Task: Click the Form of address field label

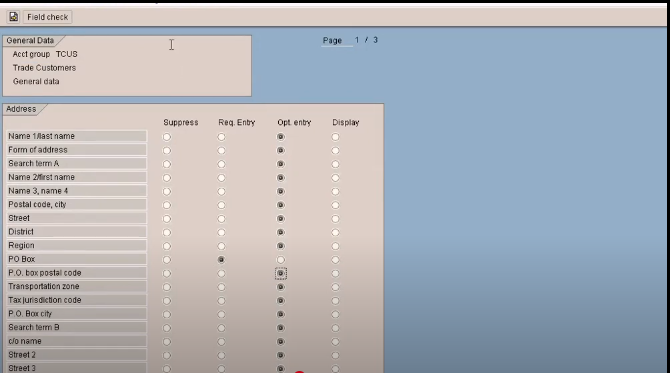Action: click(76, 150)
